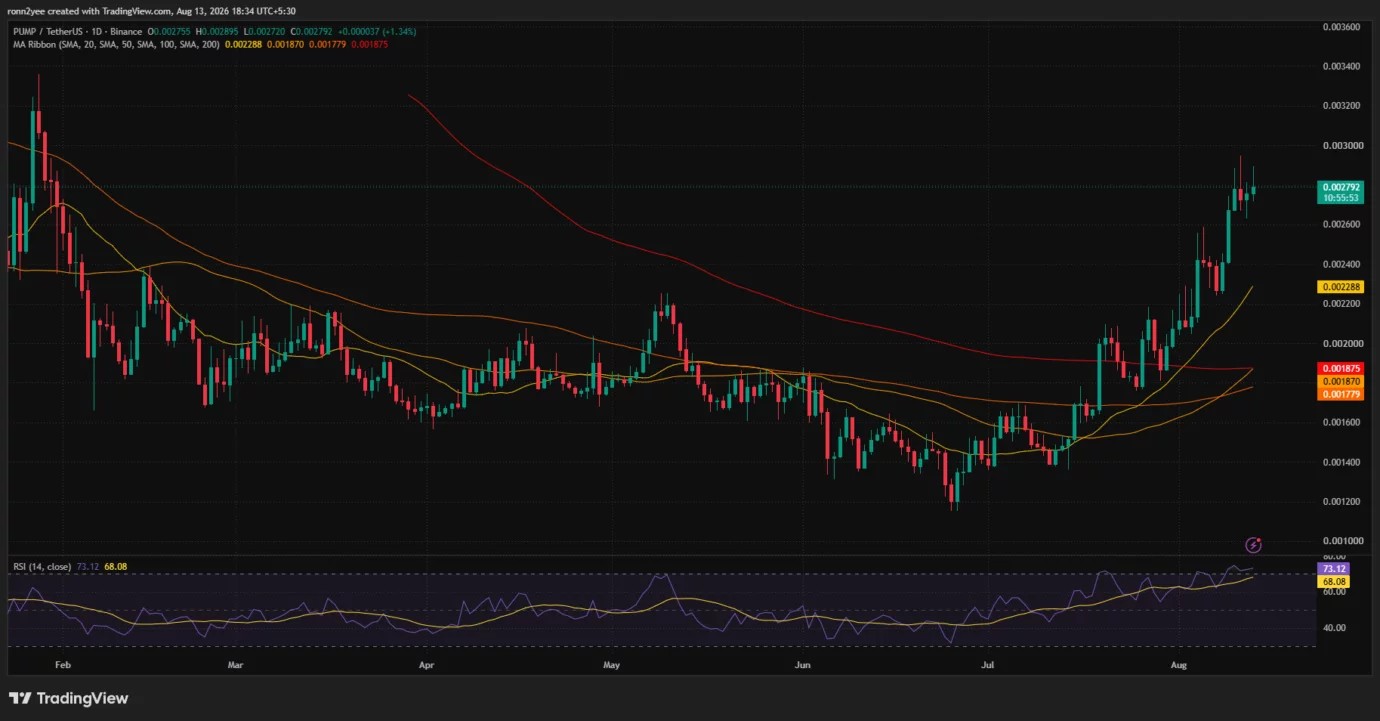The width and height of the screenshot is (1380, 721).
Task: Click the 0.002400 price axis label
Action: (1341, 265)
